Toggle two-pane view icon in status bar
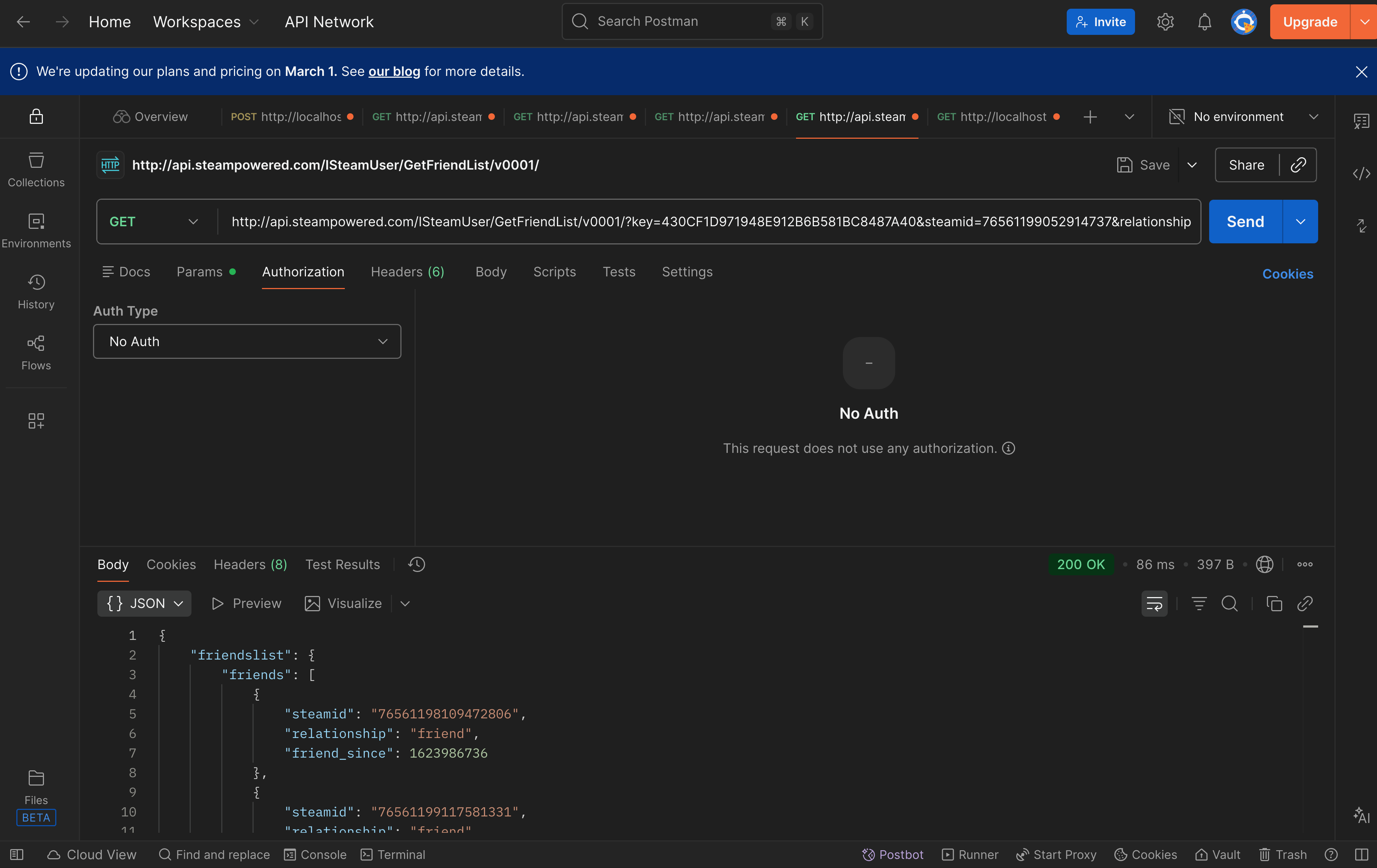The width and height of the screenshot is (1377, 868). click(1361, 854)
